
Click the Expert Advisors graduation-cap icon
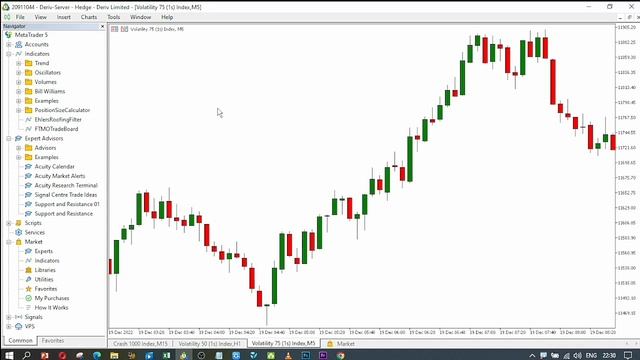tap(19, 138)
